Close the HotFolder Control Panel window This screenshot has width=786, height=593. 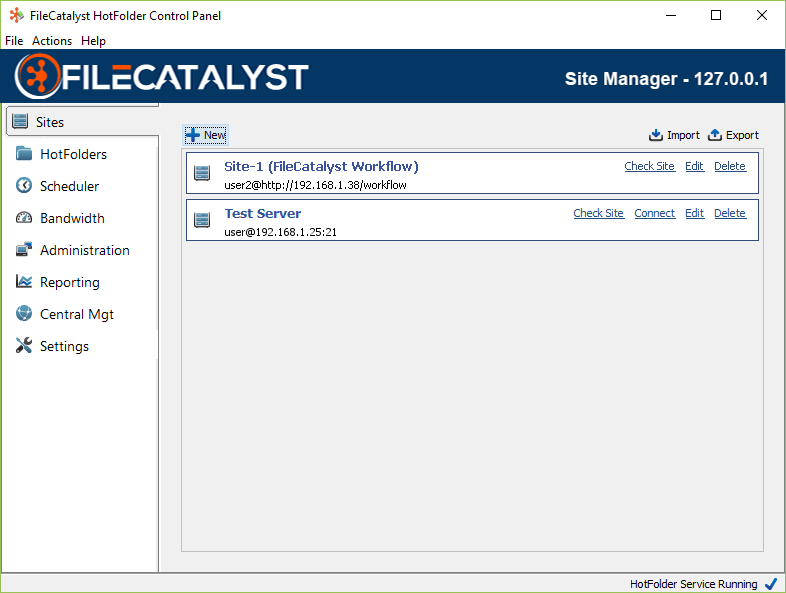click(761, 16)
